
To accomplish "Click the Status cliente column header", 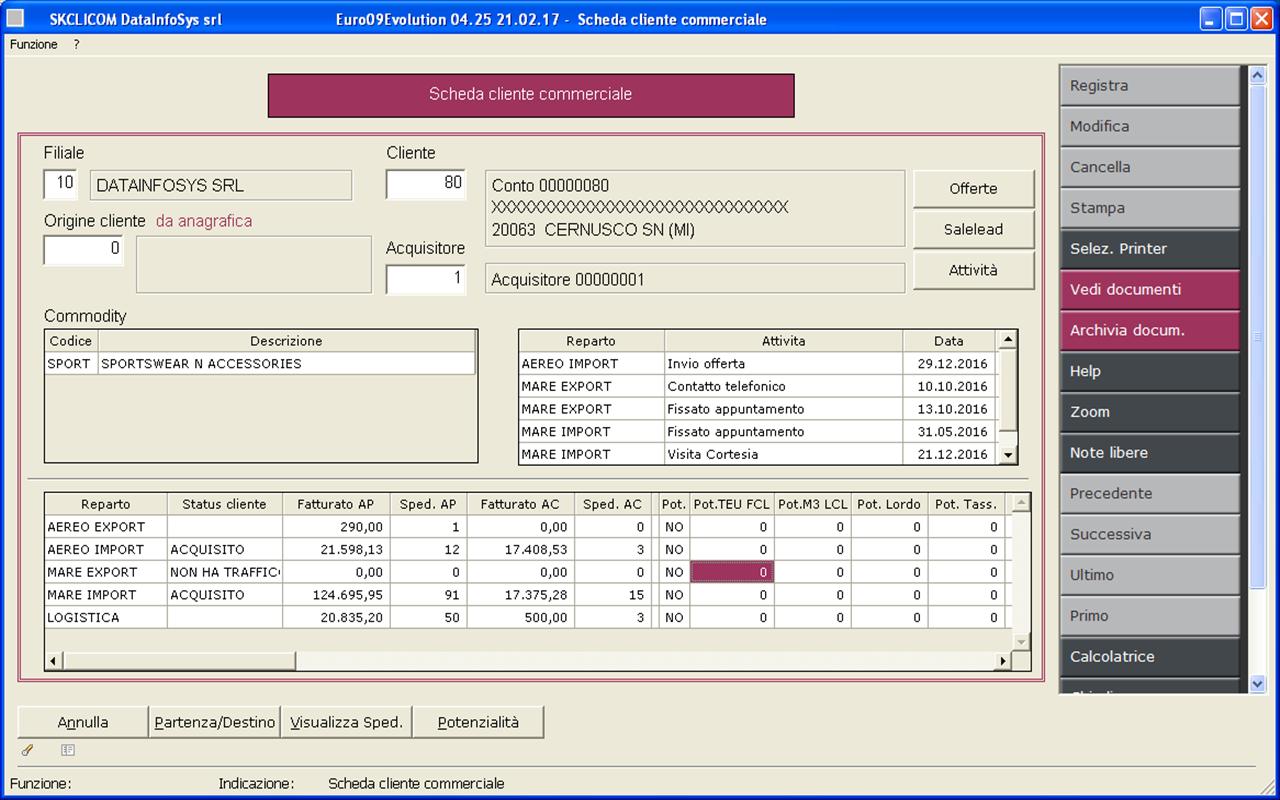I will [225, 505].
